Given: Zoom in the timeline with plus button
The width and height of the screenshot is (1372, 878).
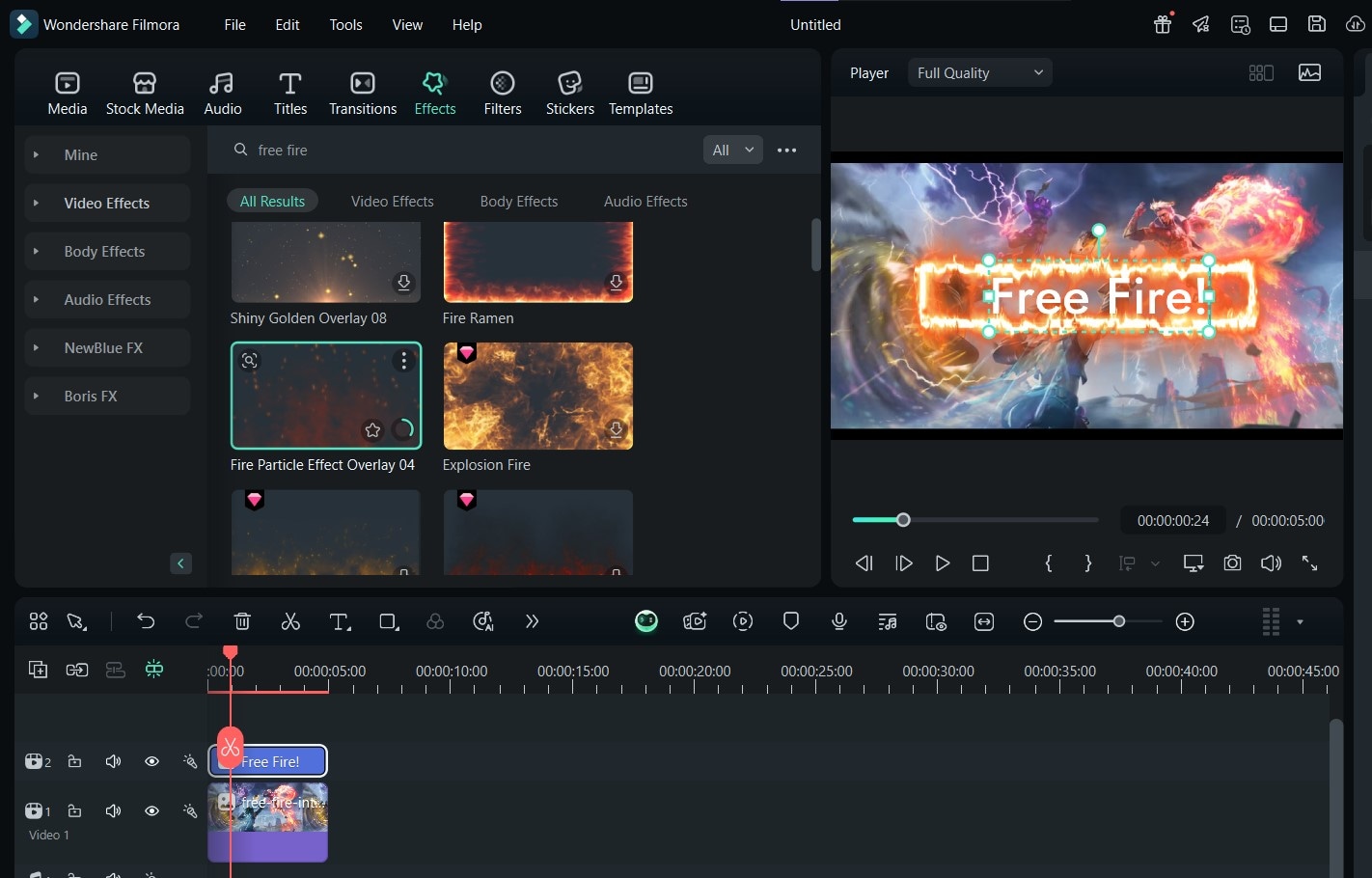Looking at the screenshot, I should pyautogui.click(x=1186, y=622).
